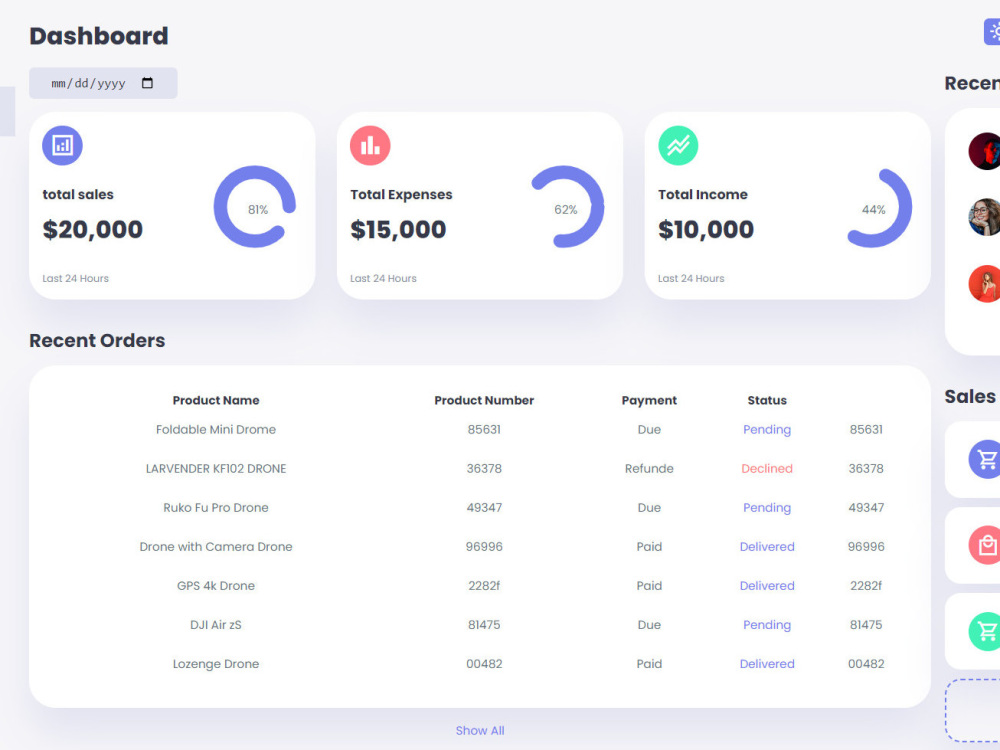Click the Product Number column header

tap(484, 401)
